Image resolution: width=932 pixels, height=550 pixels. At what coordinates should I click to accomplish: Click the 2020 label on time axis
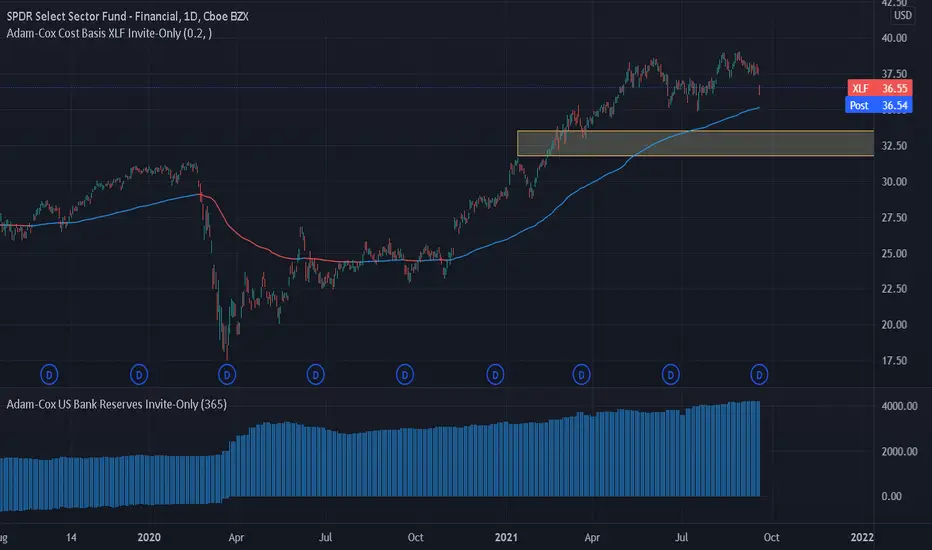149,537
